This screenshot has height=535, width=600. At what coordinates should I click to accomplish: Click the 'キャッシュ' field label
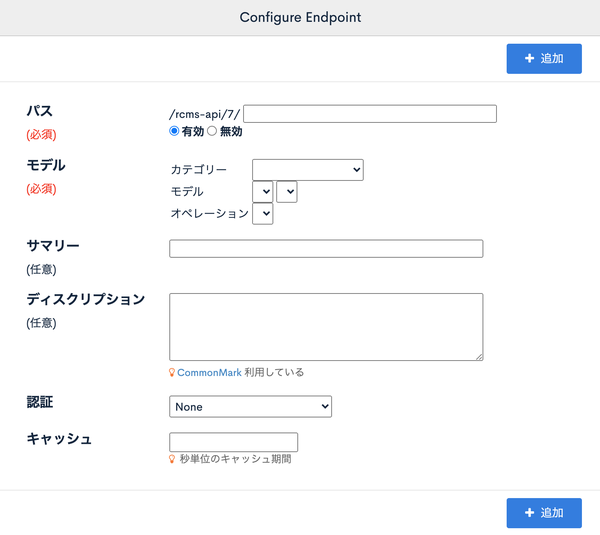[x=59, y=439]
